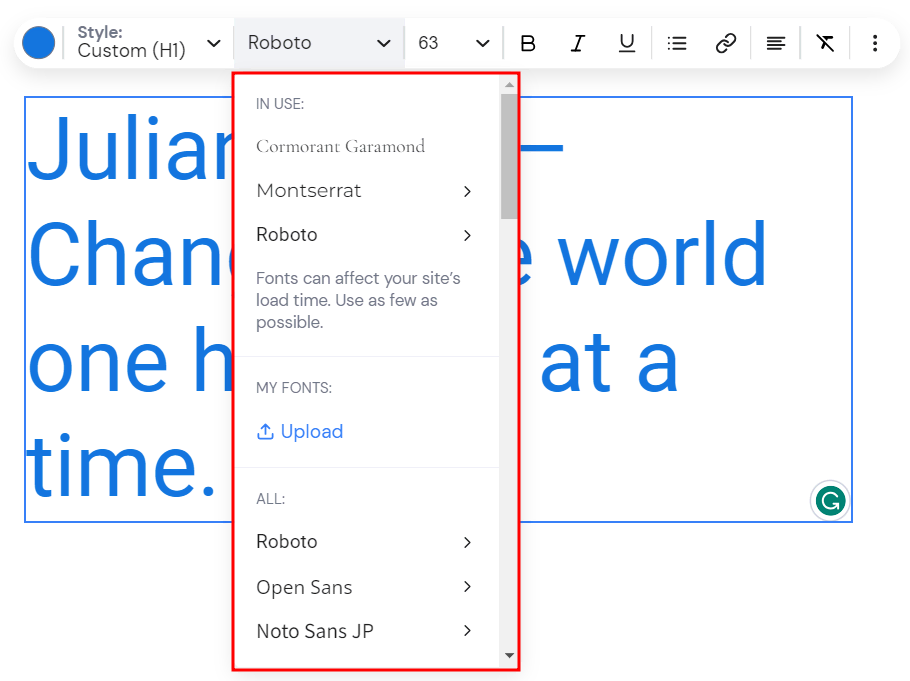Image resolution: width=910 pixels, height=681 pixels.
Task: Expand Noto Sans JP submenu arrow
Action: click(467, 630)
